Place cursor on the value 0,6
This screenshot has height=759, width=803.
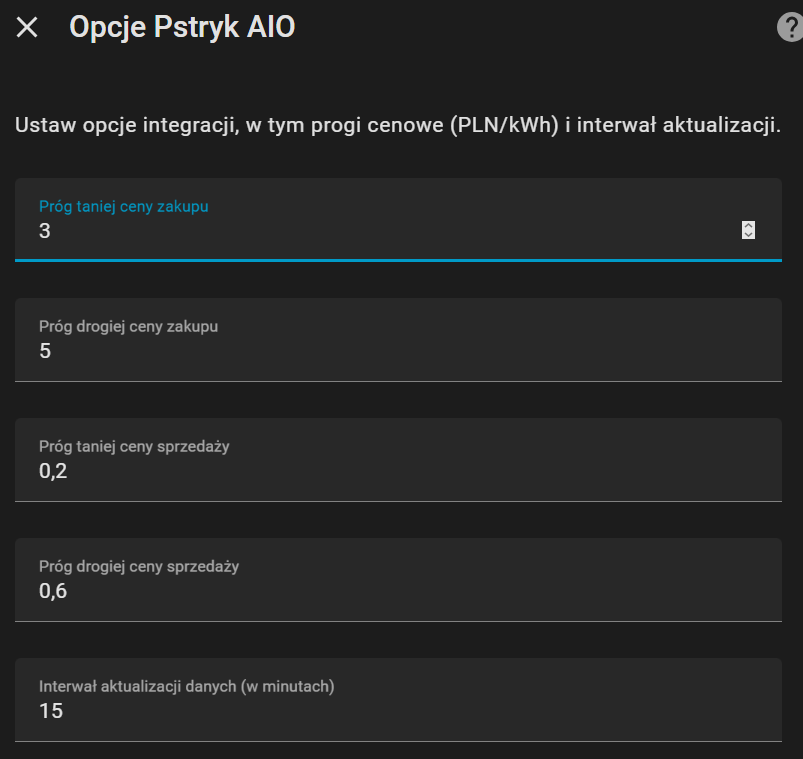coord(53,591)
